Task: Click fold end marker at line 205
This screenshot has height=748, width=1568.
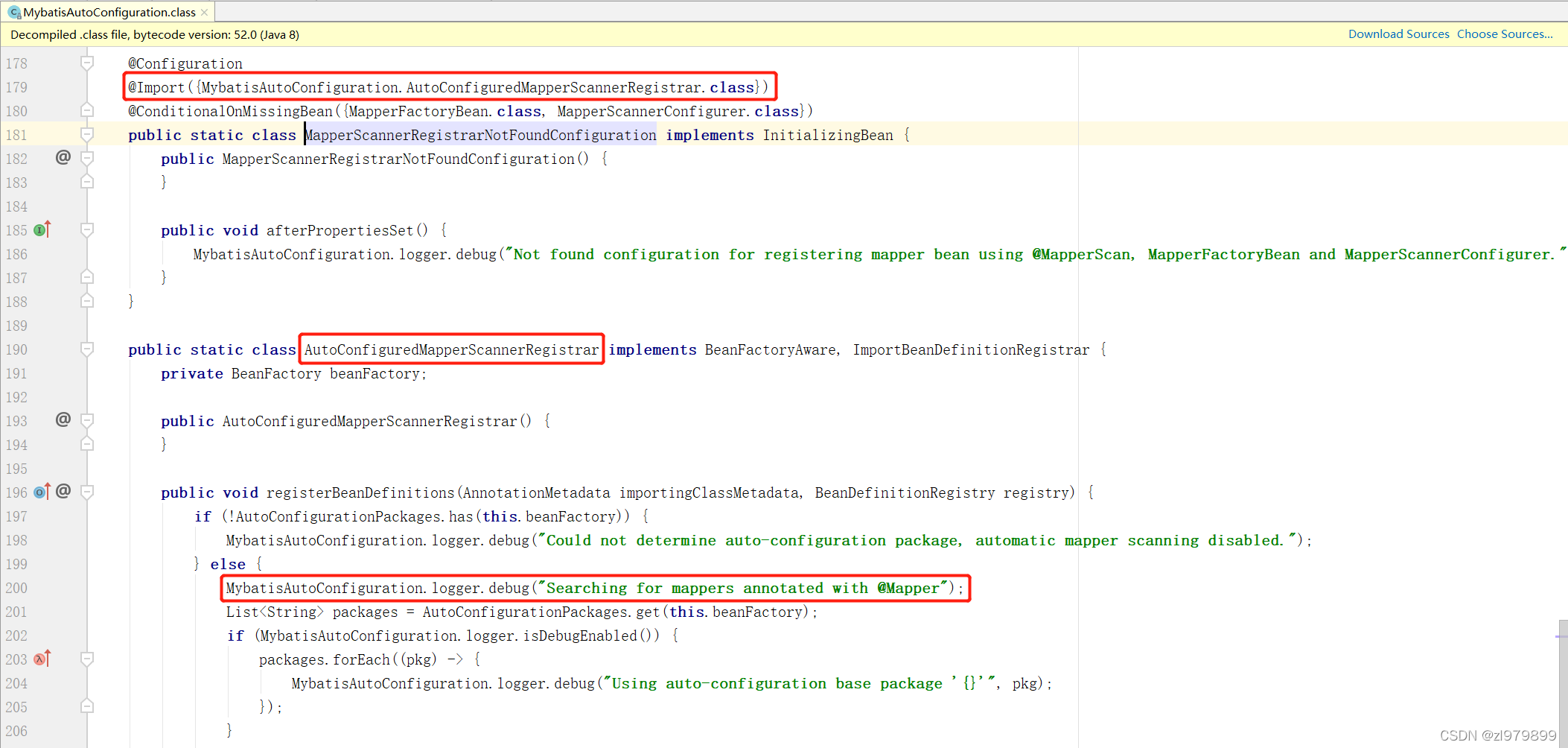Action: coord(87,707)
